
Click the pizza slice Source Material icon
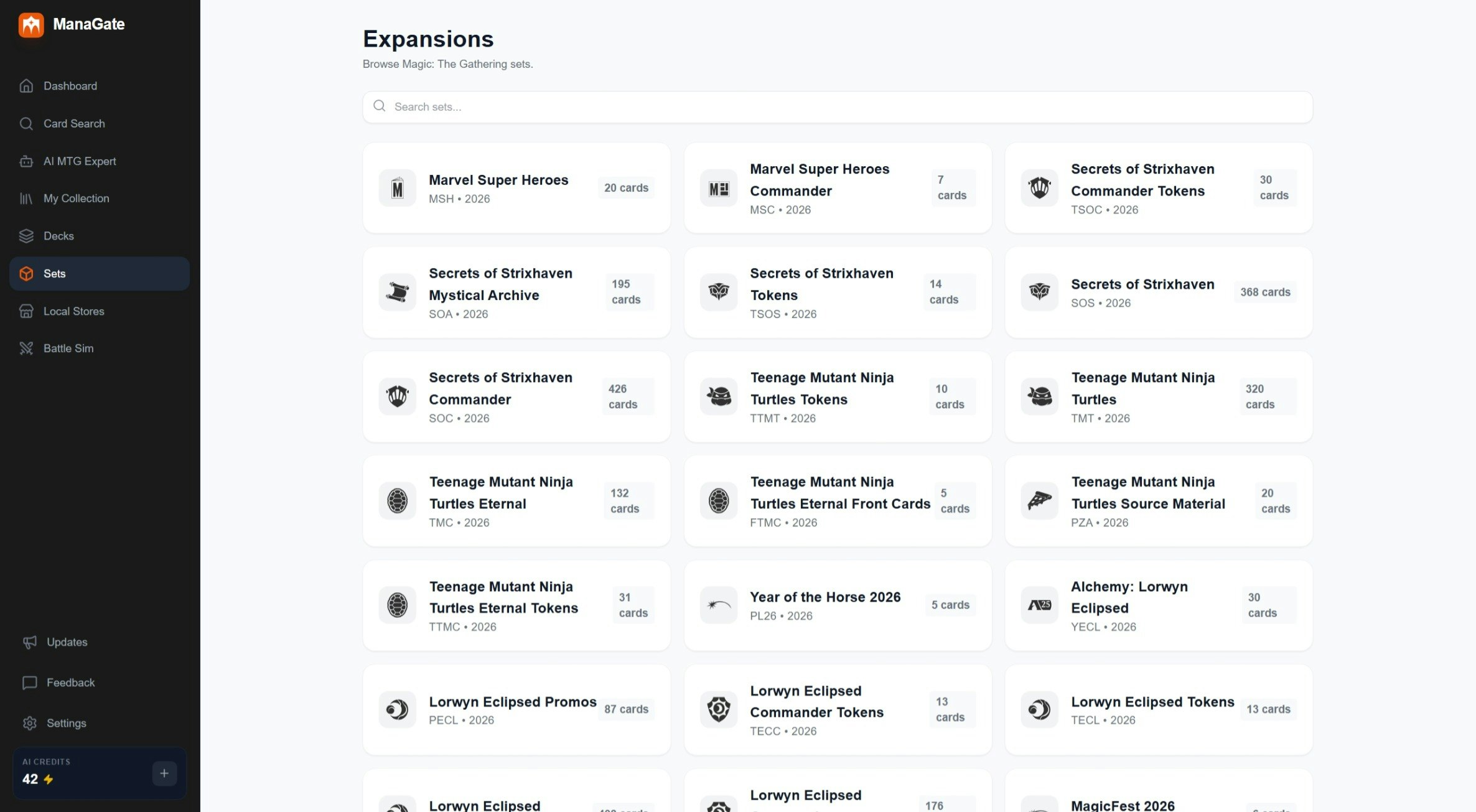tap(1039, 500)
